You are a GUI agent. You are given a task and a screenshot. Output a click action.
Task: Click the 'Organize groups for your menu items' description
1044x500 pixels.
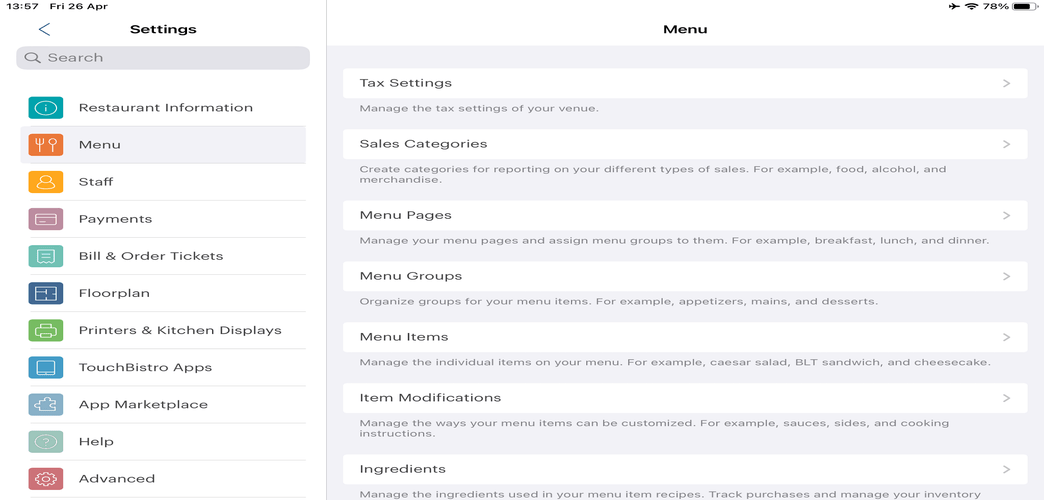(619, 302)
